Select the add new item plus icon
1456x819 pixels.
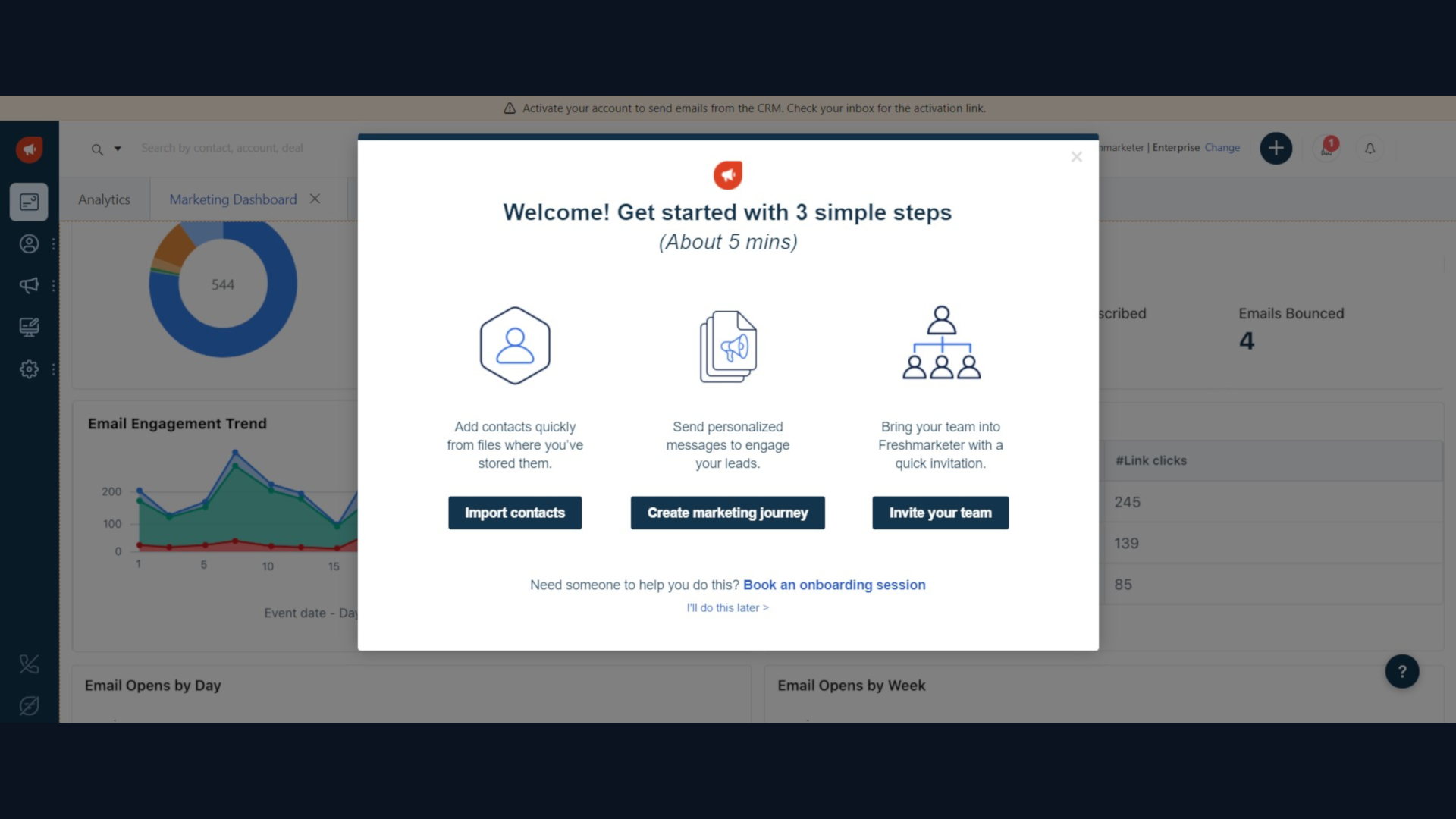coord(1276,148)
